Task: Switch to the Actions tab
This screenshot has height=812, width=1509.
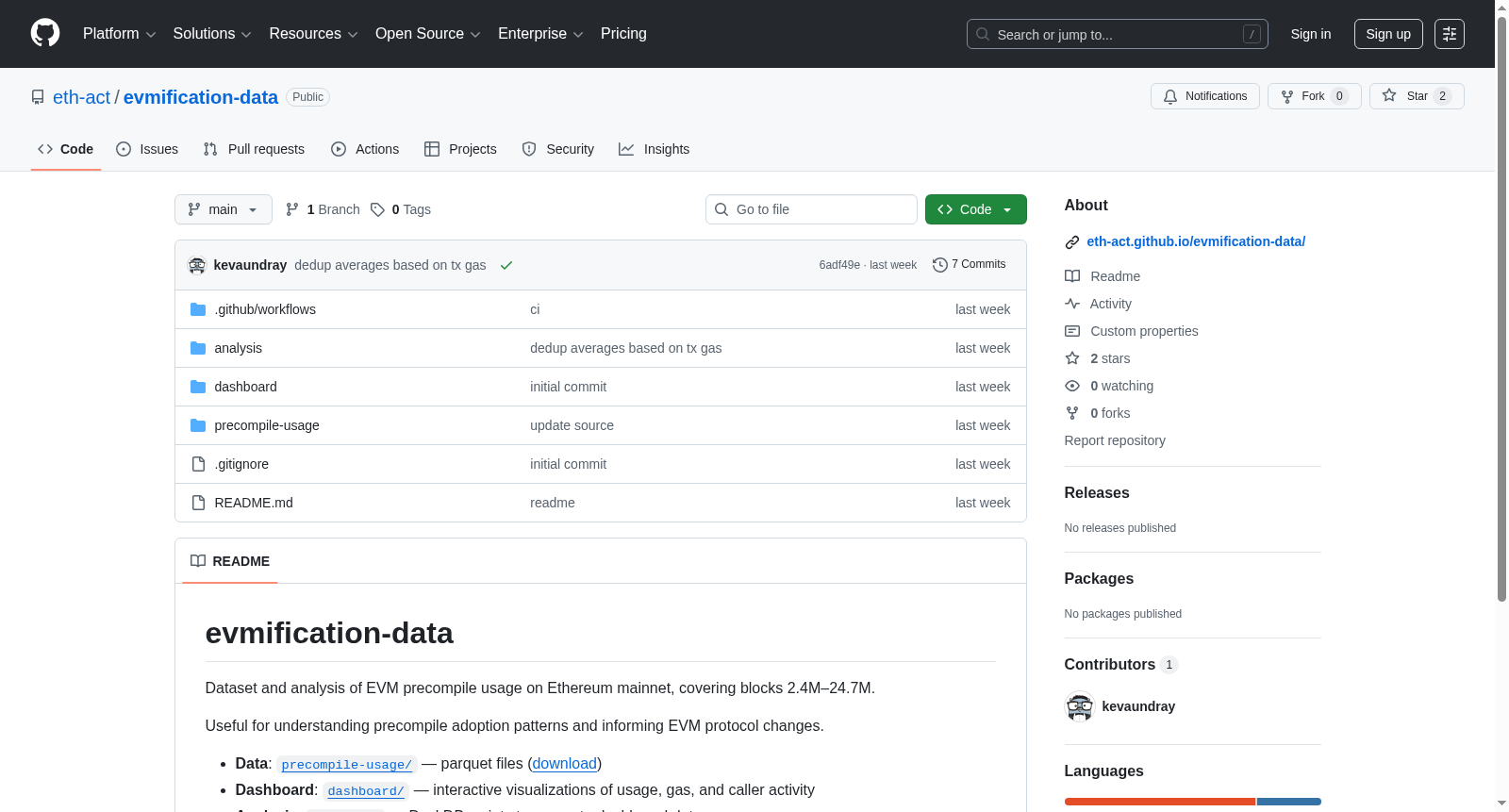Action: [365, 149]
